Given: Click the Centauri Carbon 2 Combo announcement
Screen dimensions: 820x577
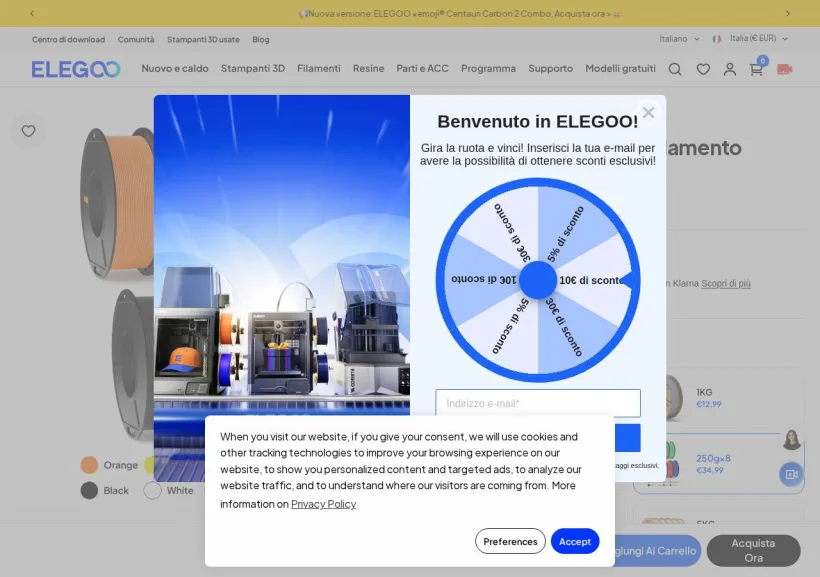Looking at the screenshot, I should (459, 14).
